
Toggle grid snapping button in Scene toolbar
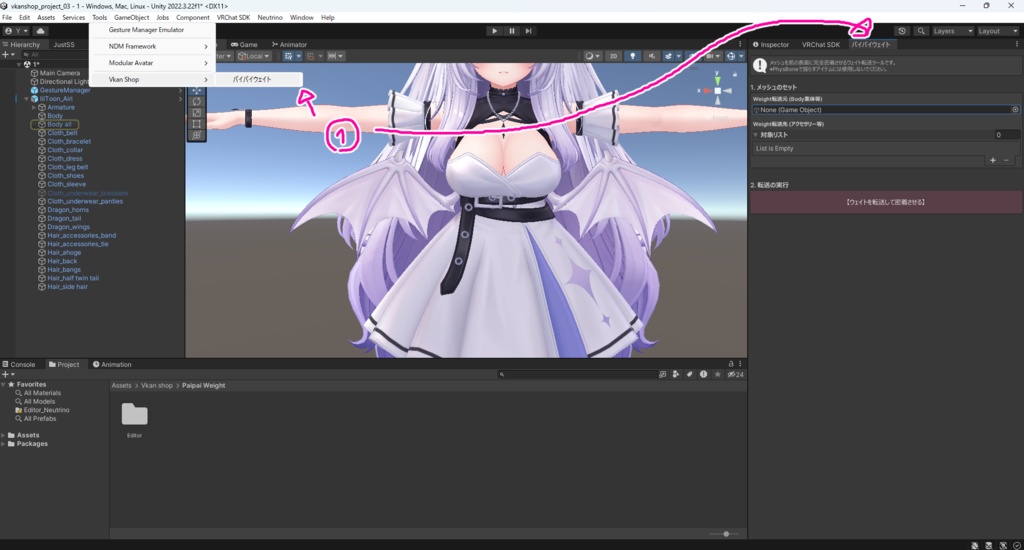(x=291, y=56)
